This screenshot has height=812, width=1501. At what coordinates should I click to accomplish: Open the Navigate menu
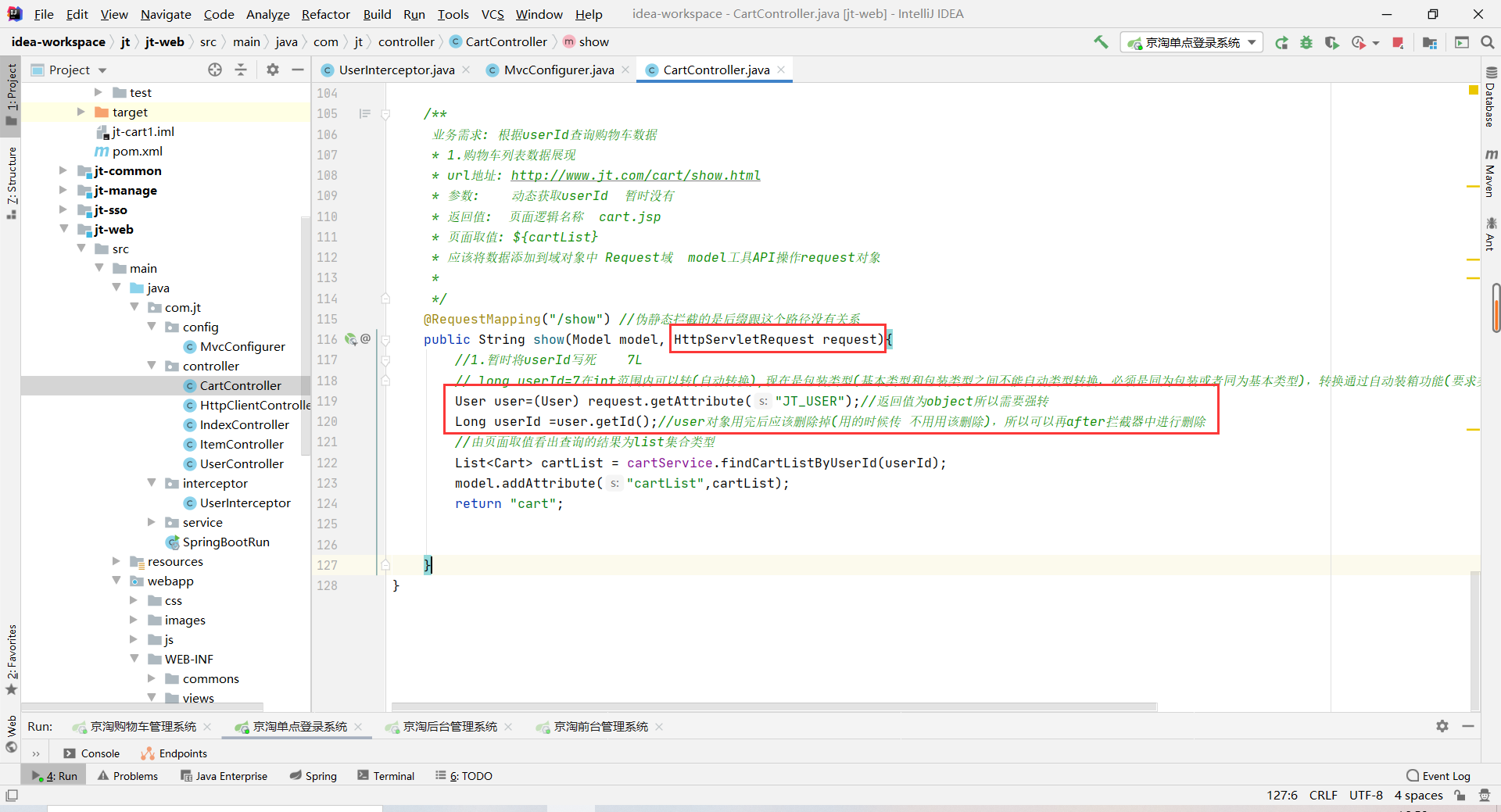[x=166, y=14]
